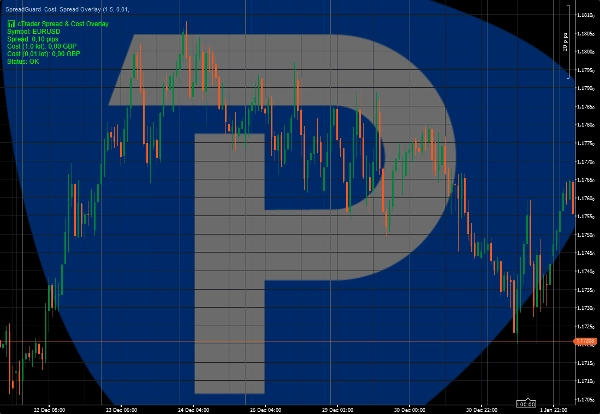600x414 pixels.
Task: Click the lowest price label on the price axis
Action: coord(586,398)
